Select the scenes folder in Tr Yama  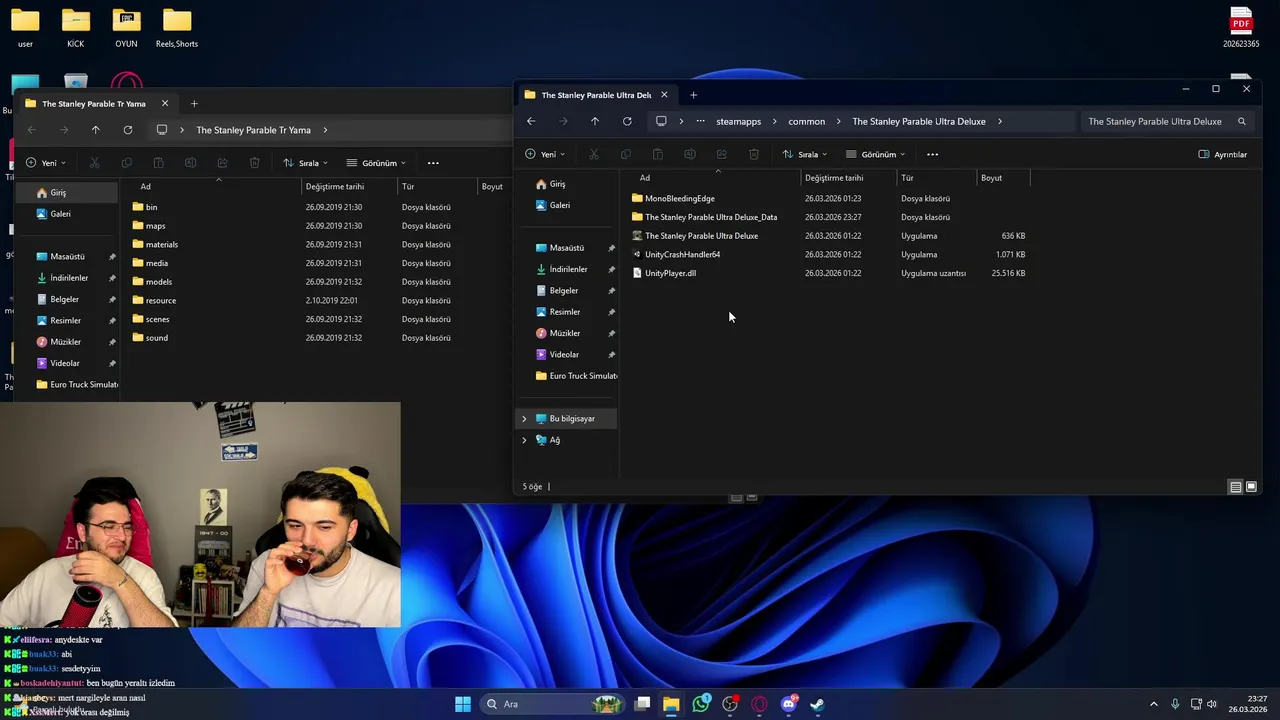click(157, 320)
